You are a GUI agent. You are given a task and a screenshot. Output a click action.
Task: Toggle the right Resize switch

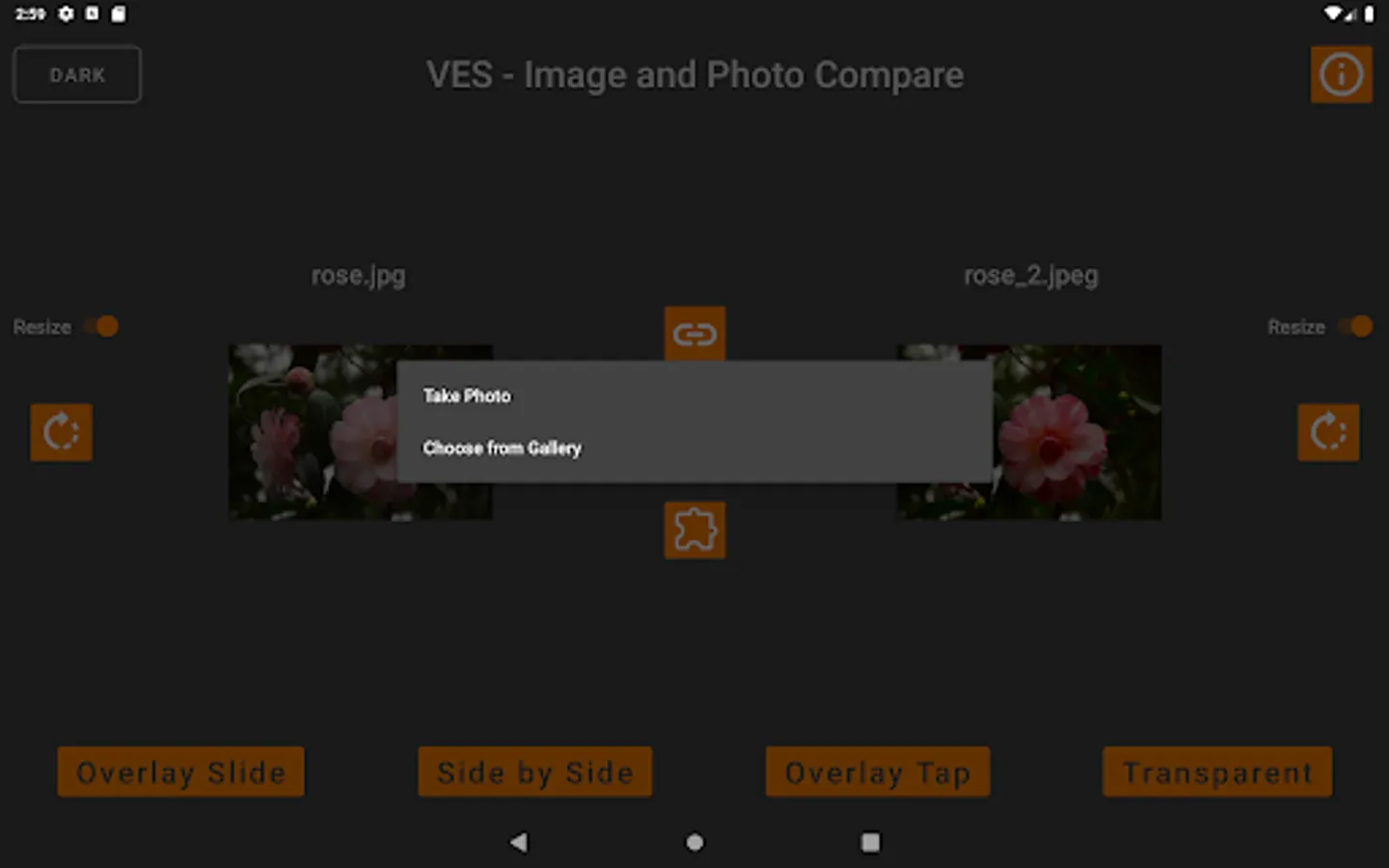(x=1354, y=327)
